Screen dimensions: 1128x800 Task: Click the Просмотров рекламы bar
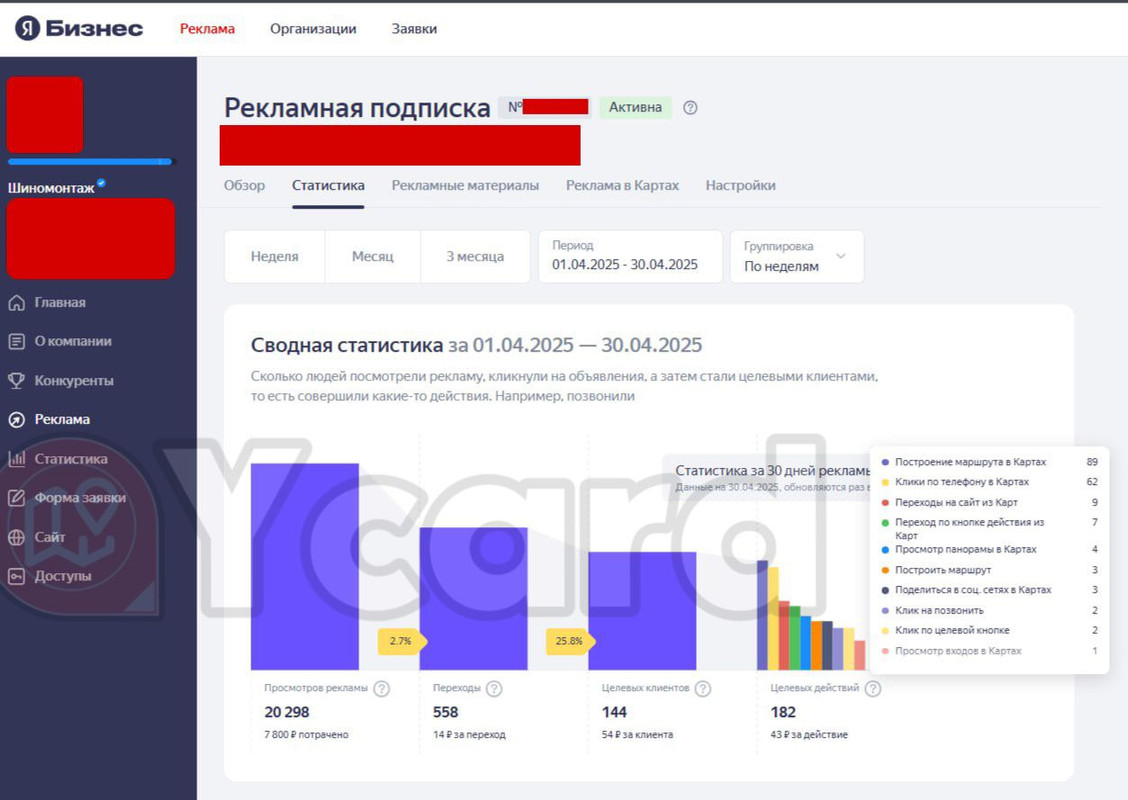pyautogui.click(x=304, y=567)
